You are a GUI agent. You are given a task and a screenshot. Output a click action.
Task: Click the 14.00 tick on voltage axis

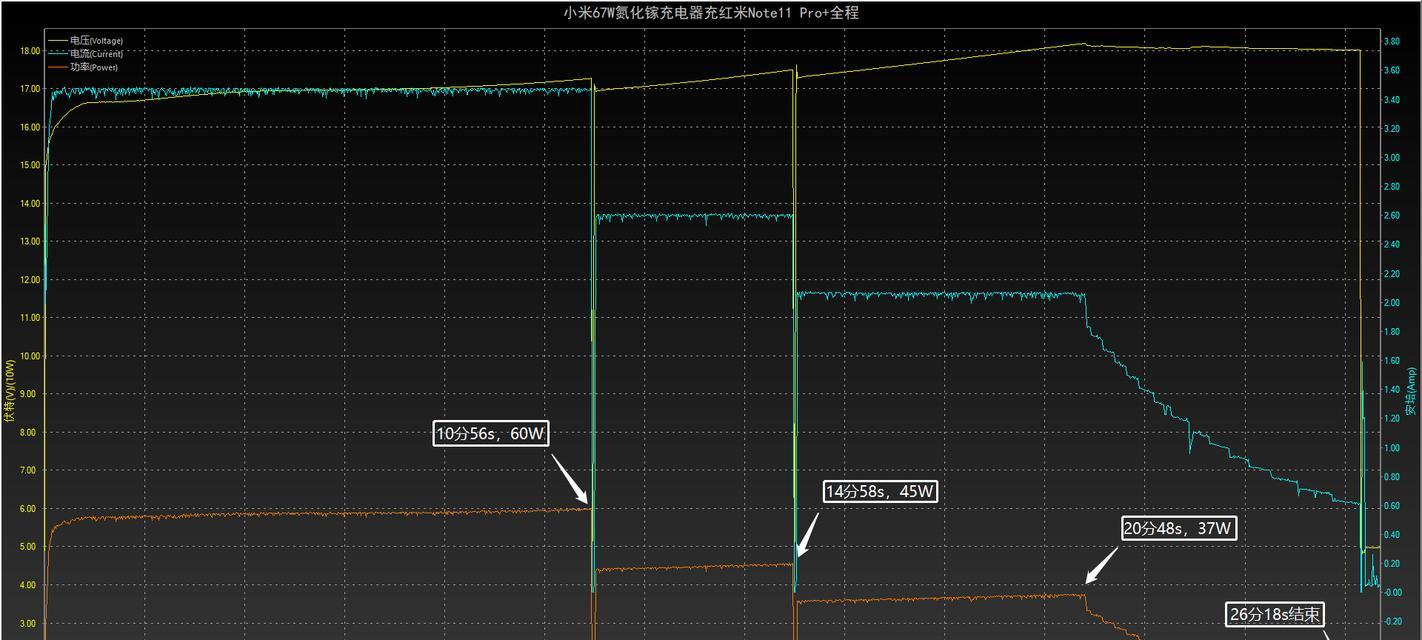coord(30,203)
